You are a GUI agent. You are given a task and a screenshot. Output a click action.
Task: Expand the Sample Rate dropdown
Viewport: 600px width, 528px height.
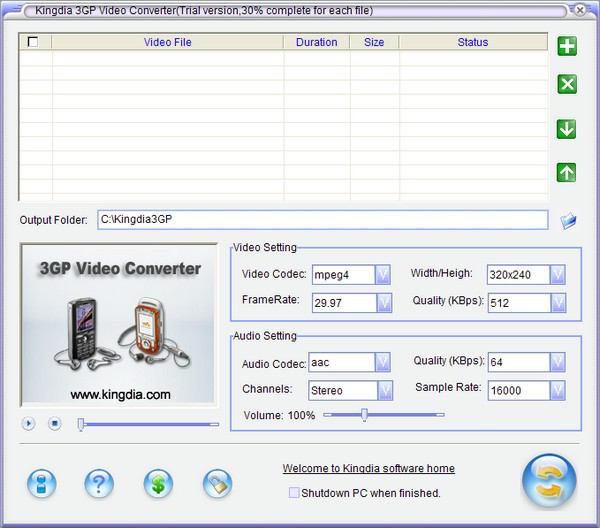tap(558, 391)
